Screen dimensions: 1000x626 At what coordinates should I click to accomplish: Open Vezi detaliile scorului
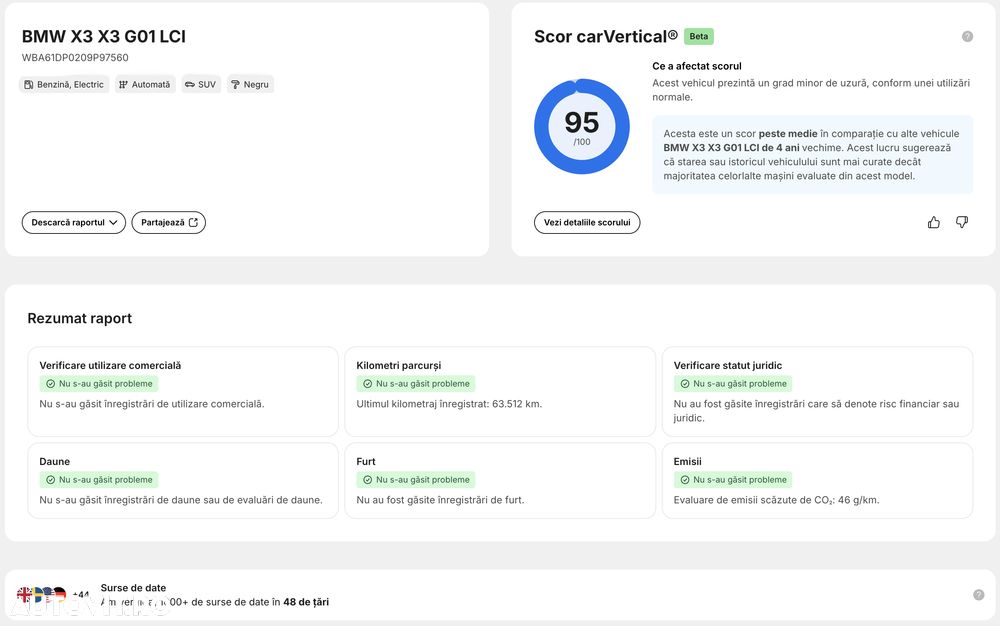click(x=587, y=222)
